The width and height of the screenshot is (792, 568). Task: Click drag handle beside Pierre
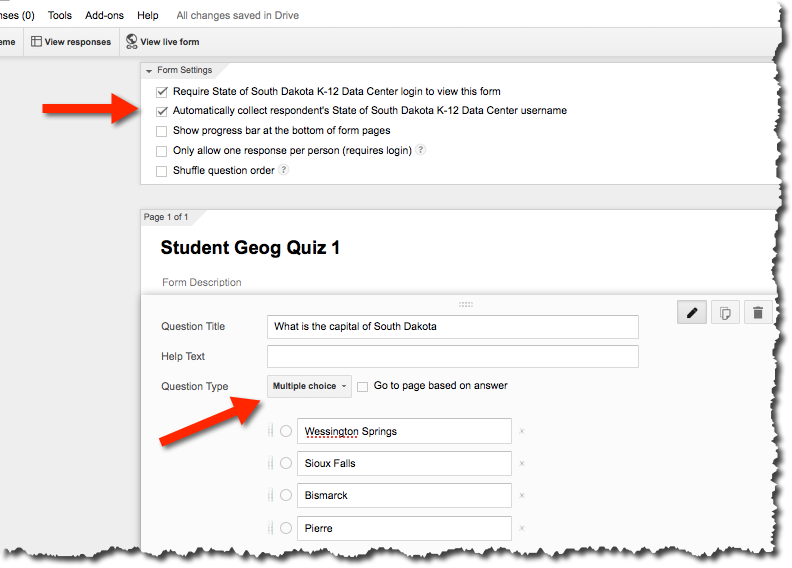tap(270, 528)
